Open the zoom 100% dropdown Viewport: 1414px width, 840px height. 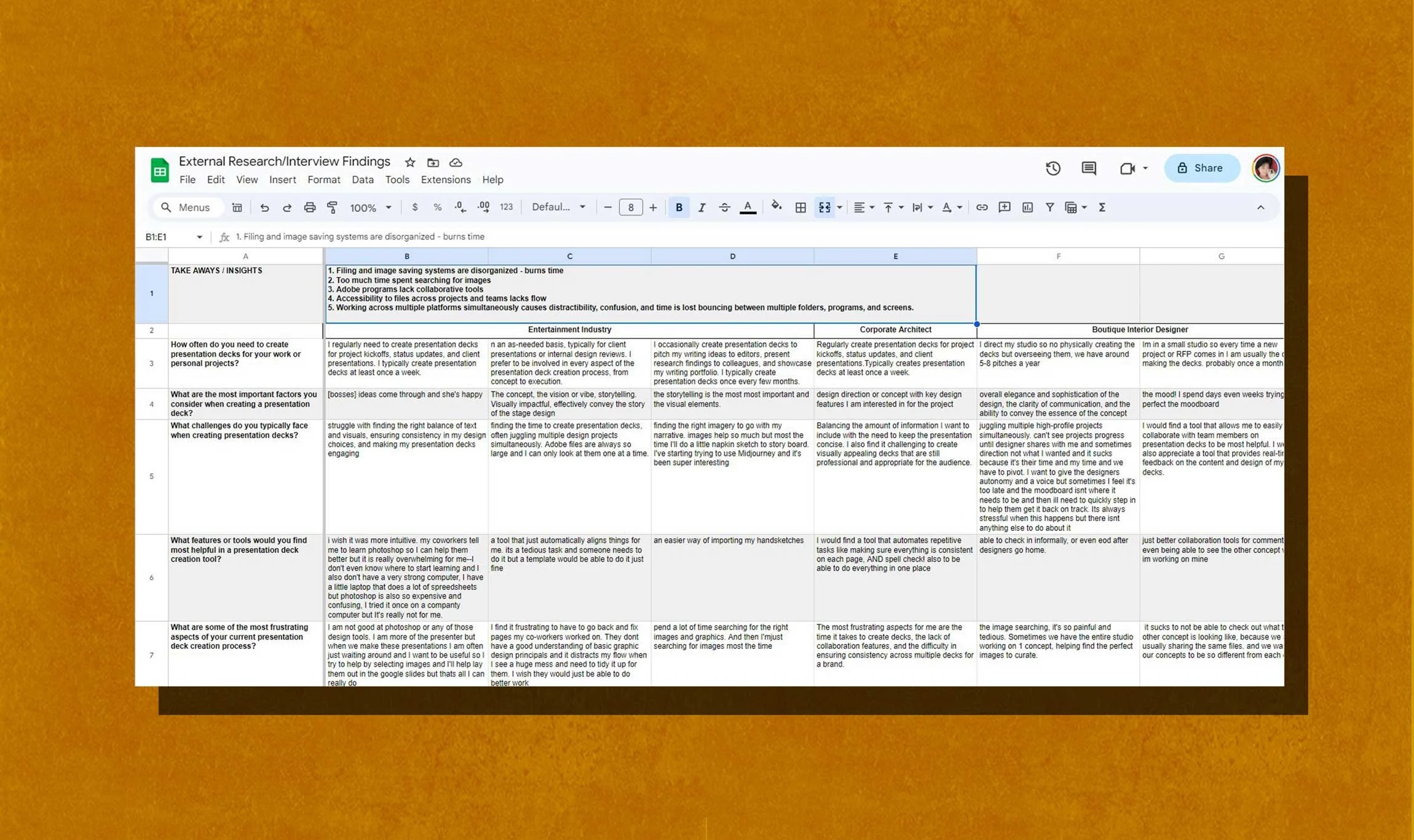(x=370, y=208)
